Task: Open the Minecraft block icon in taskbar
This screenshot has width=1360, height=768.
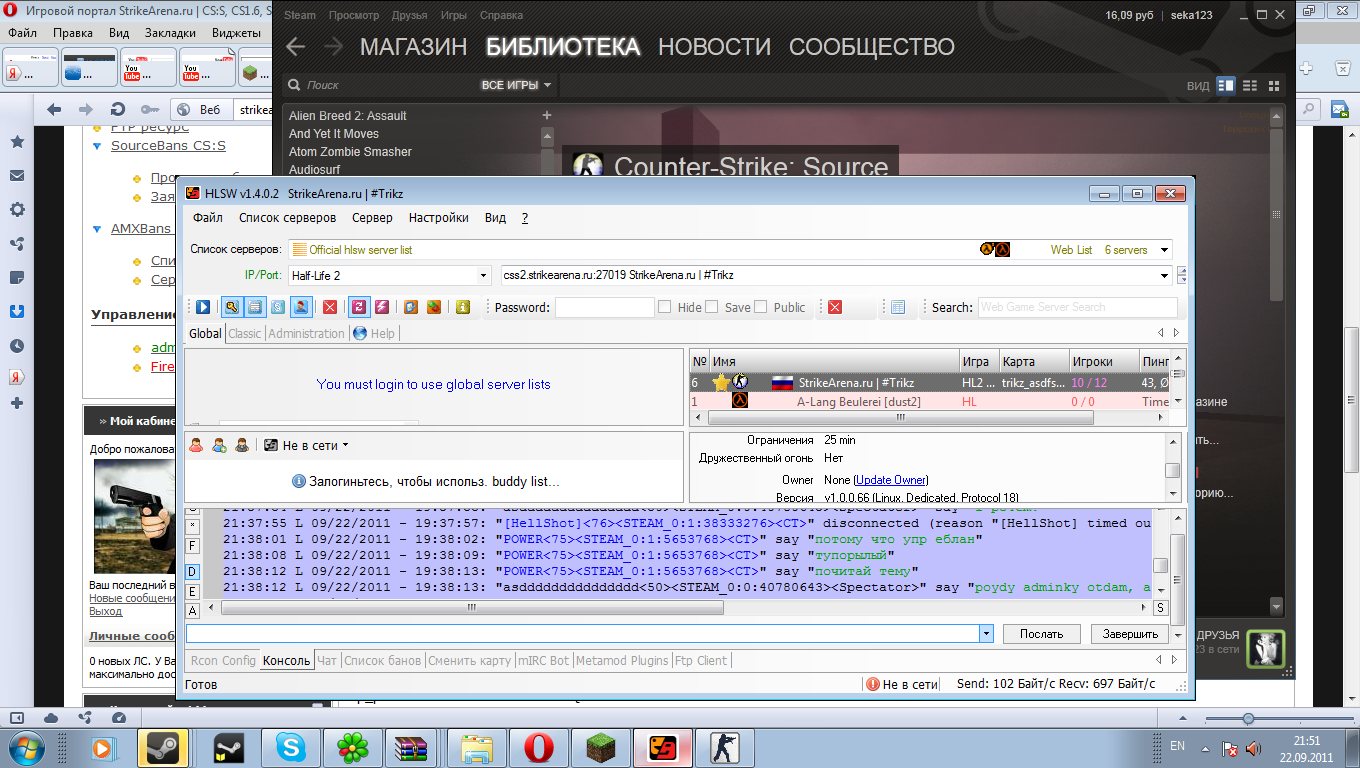Action: pyautogui.click(x=600, y=747)
